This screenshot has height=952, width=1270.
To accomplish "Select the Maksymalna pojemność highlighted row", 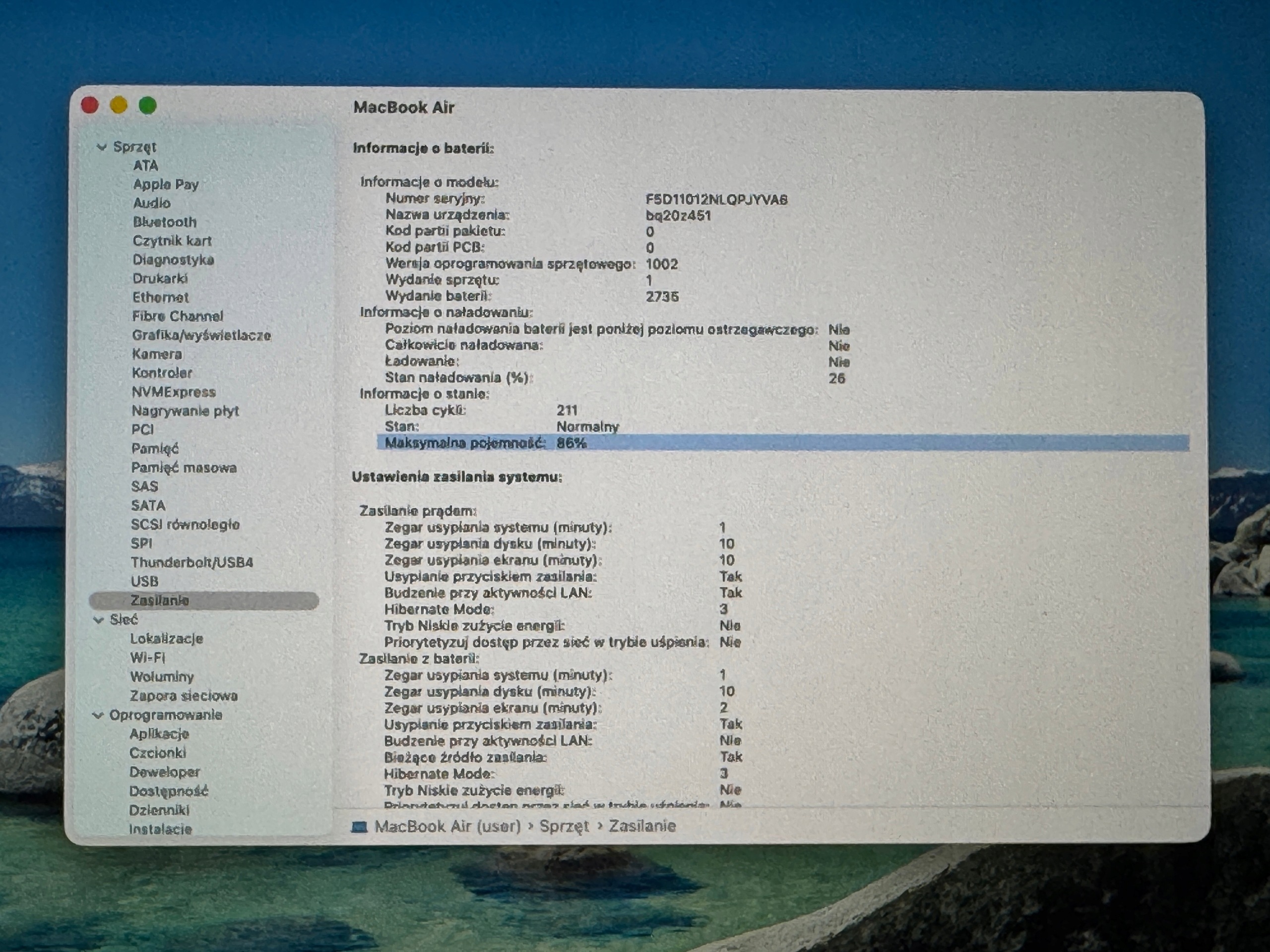I will [x=783, y=443].
